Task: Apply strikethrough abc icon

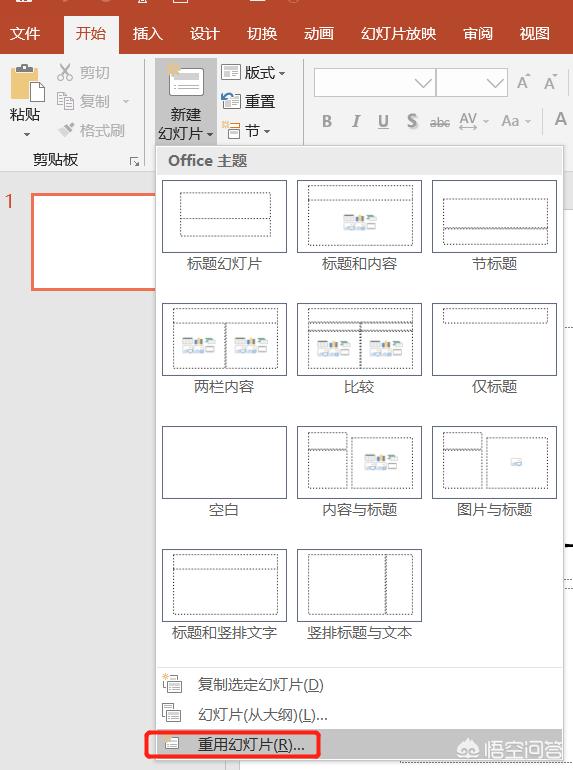Action: [439, 122]
